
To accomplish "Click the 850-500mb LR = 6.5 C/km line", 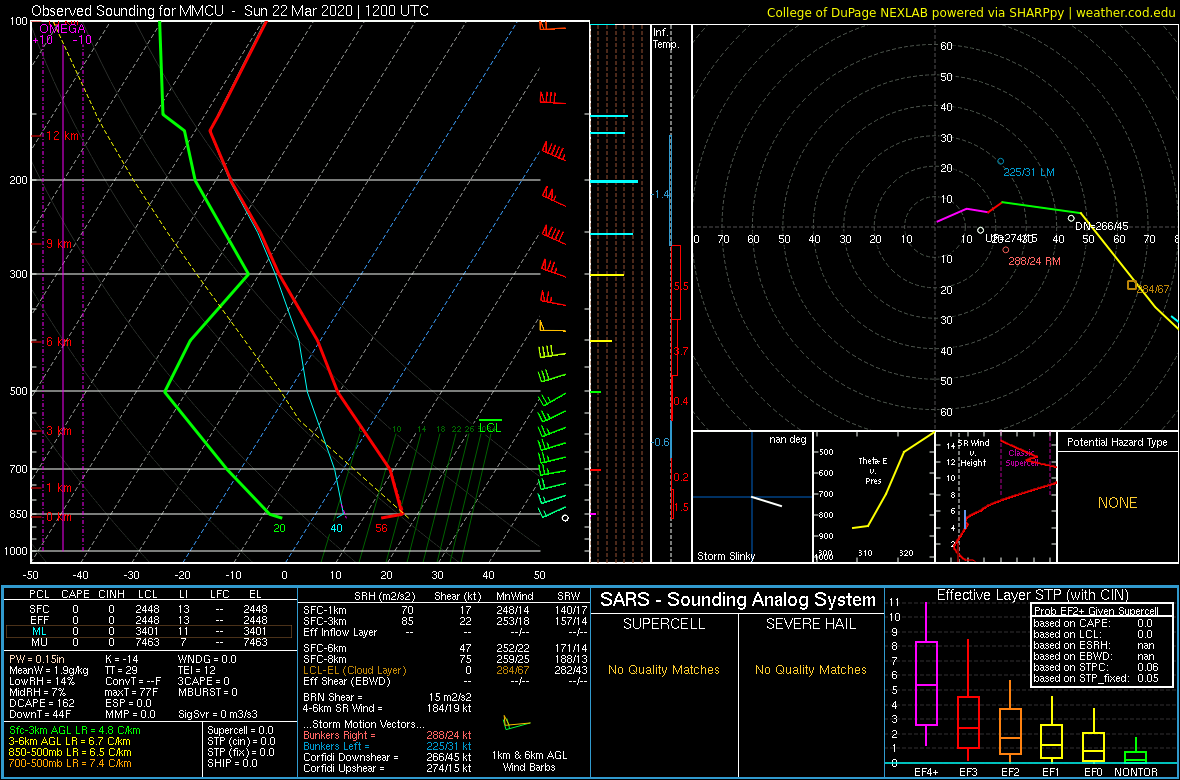I will click(x=70, y=753).
